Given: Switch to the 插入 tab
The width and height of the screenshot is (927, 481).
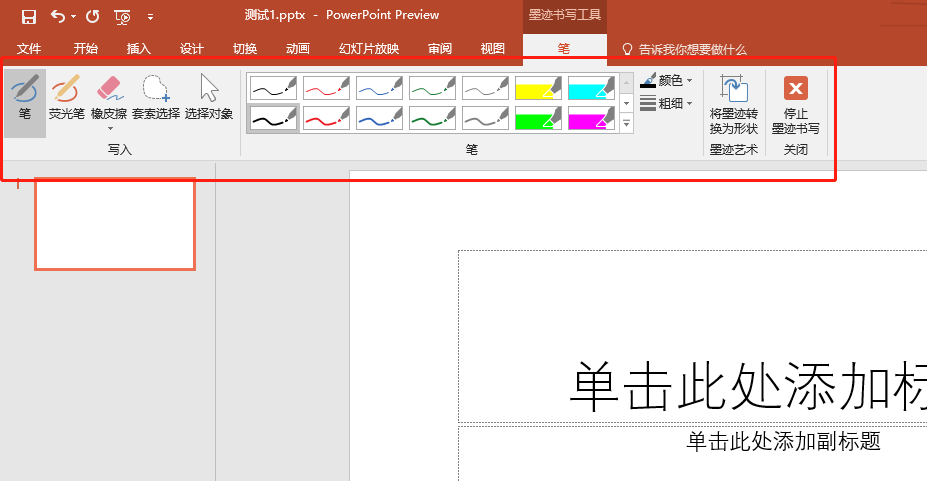Looking at the screenshot, I should [138, 48].
